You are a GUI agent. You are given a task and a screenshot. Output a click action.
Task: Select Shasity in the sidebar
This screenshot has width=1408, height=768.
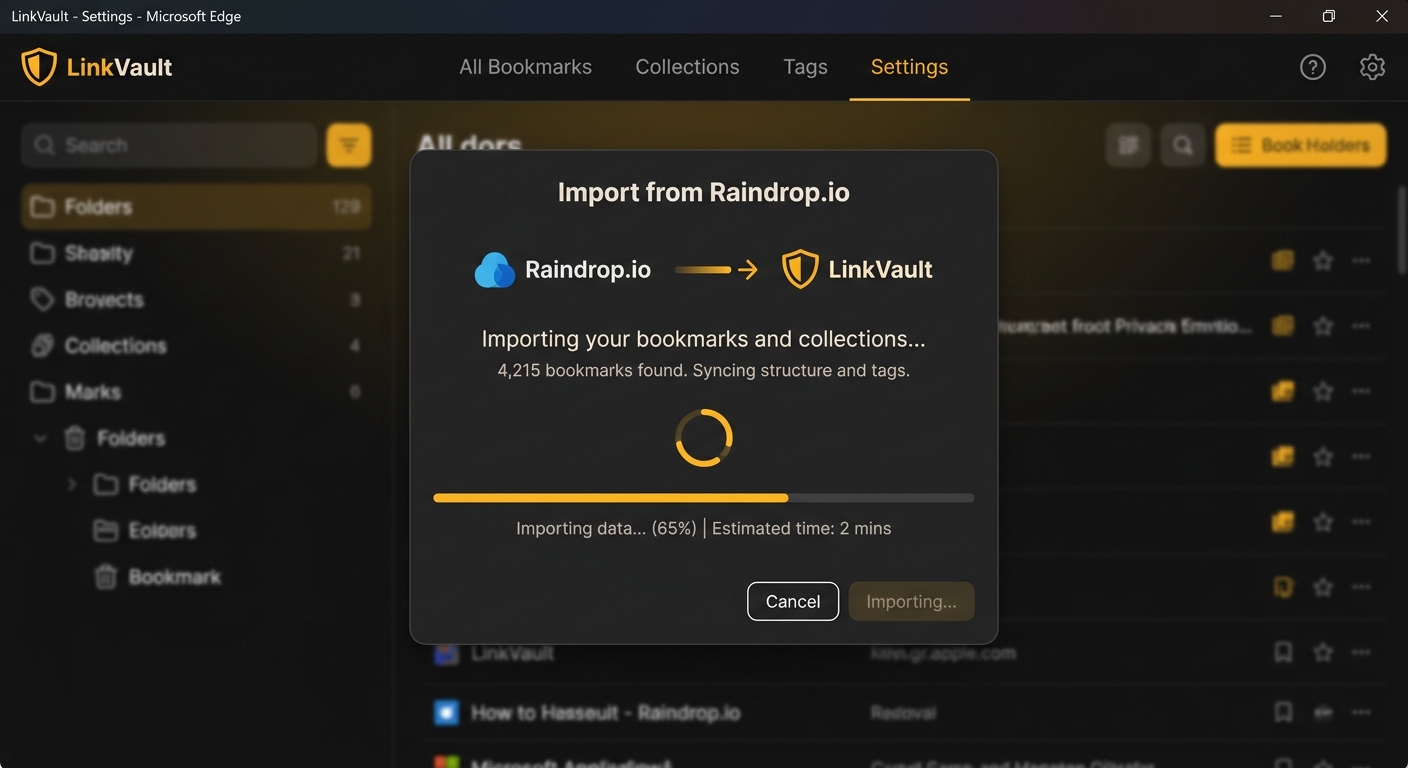click(x=196, y=253)
